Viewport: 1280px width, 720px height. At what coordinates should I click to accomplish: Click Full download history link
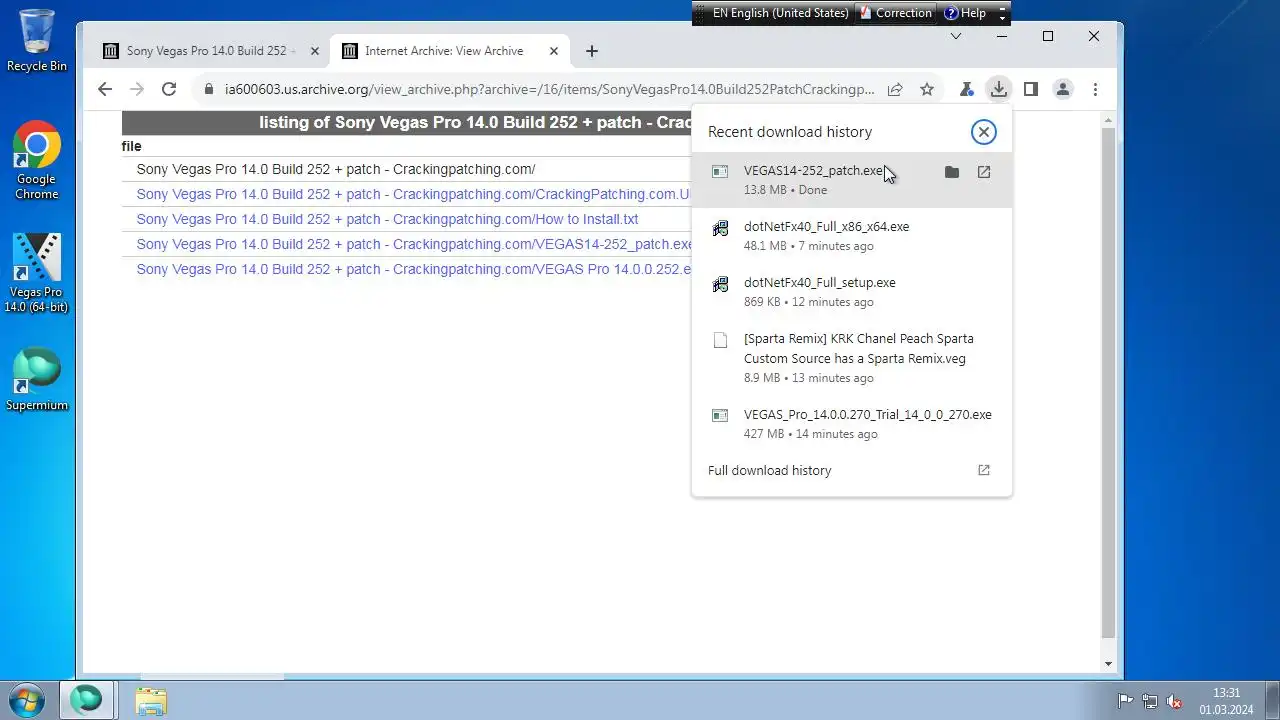point(769,470)
